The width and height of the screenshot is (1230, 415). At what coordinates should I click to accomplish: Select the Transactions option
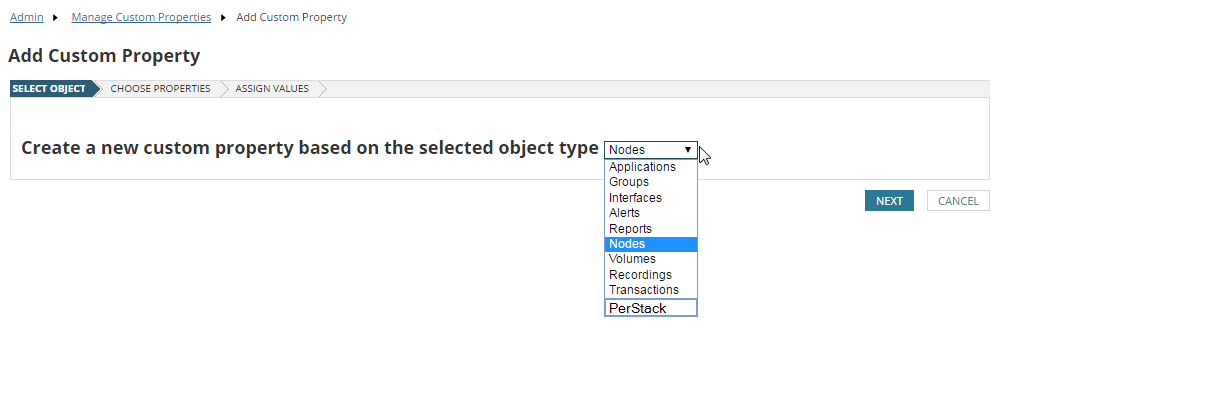[643, 290]
